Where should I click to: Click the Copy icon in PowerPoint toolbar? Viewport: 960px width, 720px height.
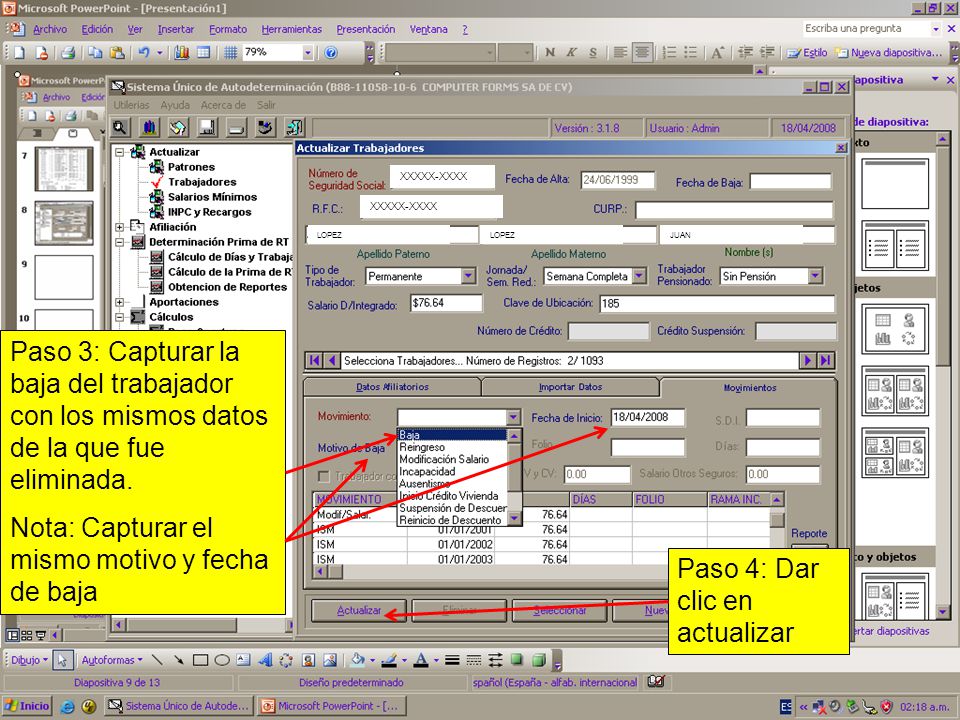click(x=96, y=53)
